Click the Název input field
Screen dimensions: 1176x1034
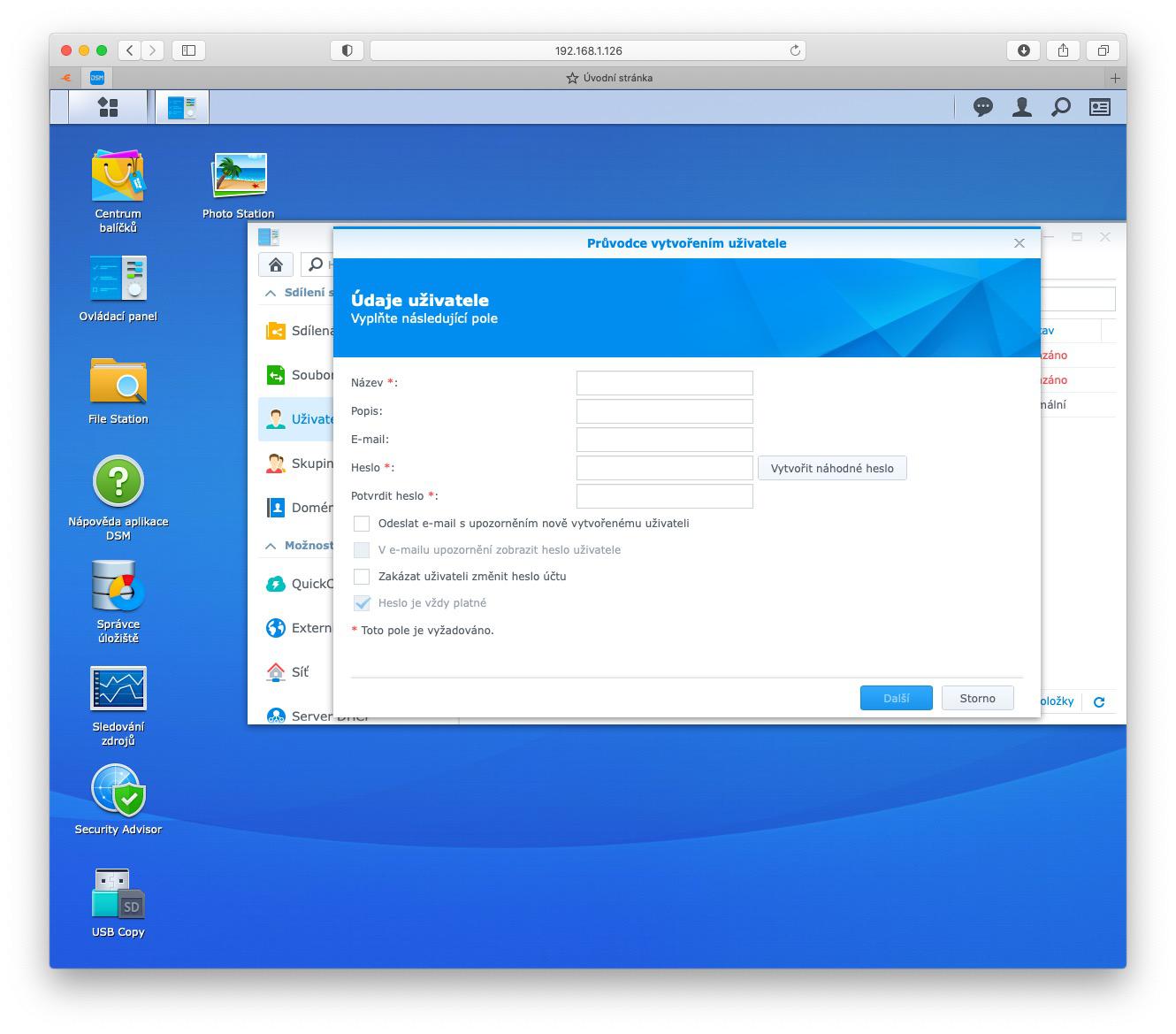click(x=664, y=383)
